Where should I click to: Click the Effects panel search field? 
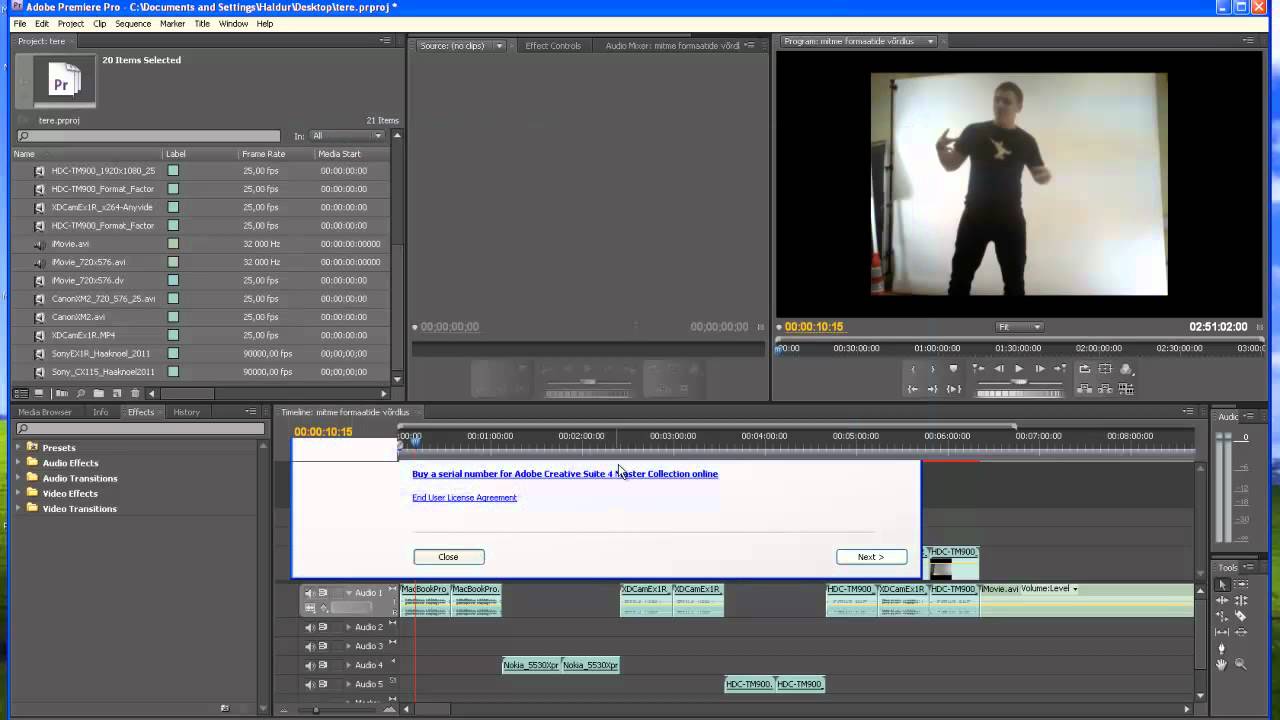click(140, 429)
